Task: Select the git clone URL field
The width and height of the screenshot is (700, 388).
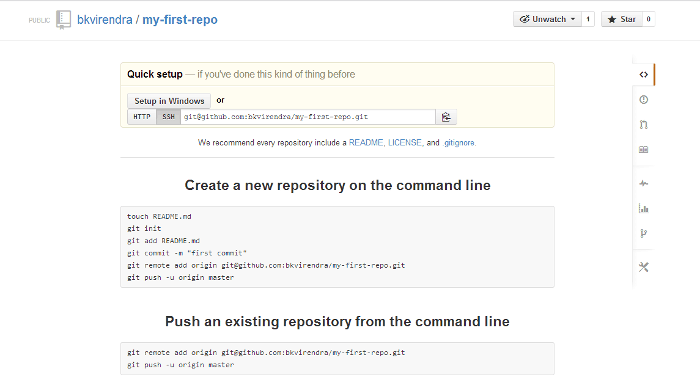Action: pos(308,117)
